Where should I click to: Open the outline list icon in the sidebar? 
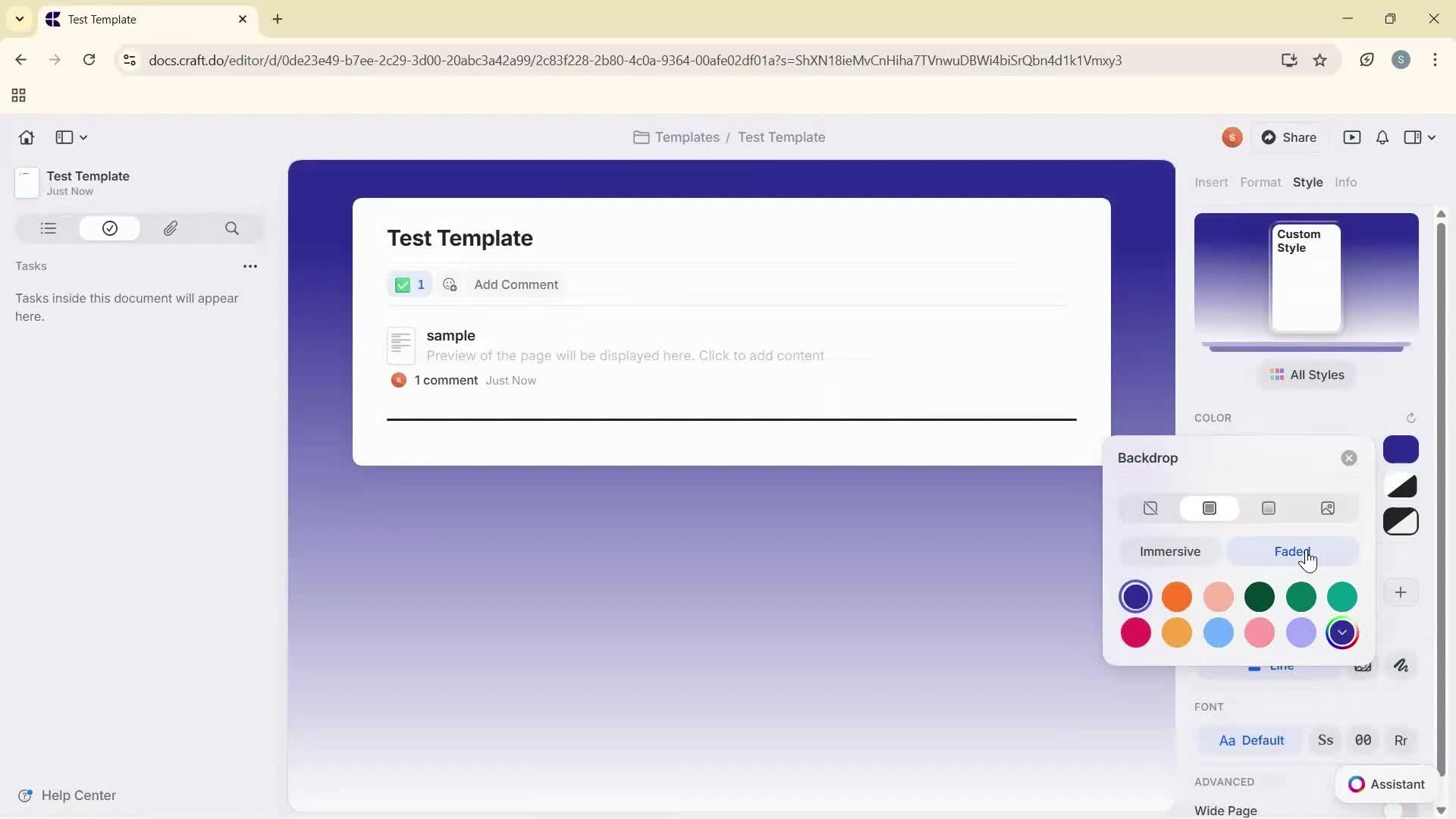tap(47, 228)
